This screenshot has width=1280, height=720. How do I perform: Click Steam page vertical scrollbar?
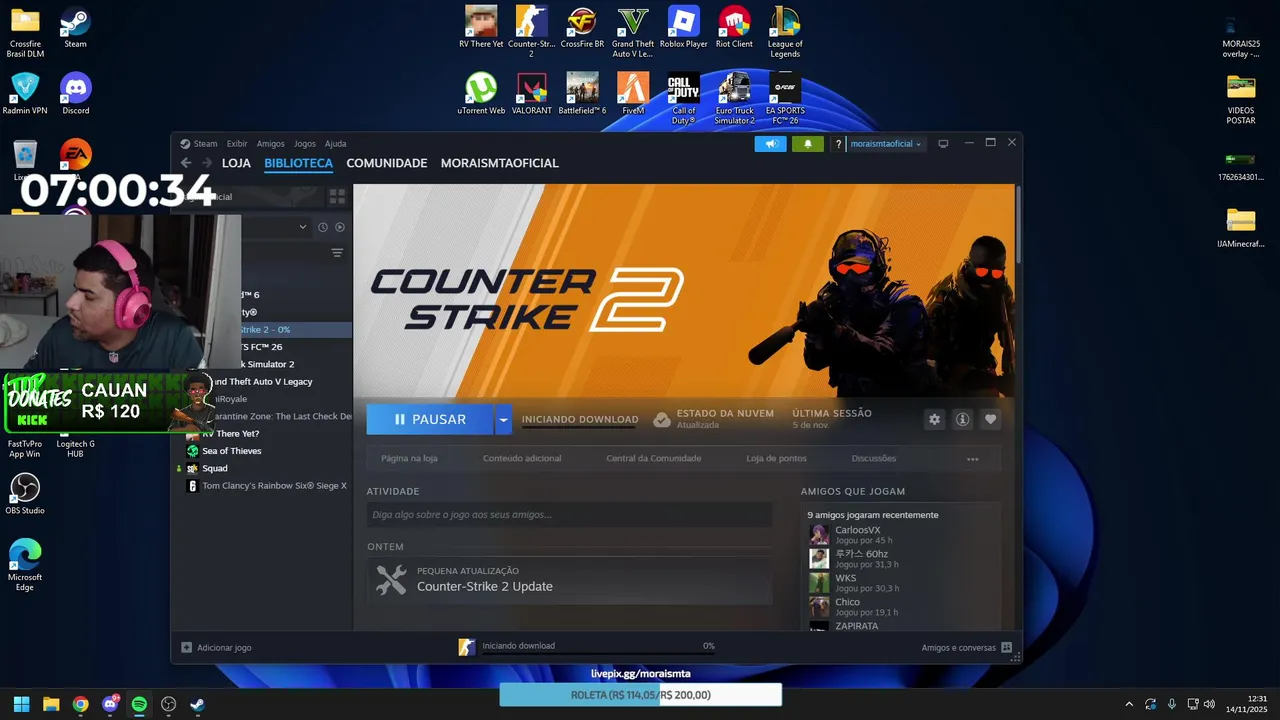1018,225
